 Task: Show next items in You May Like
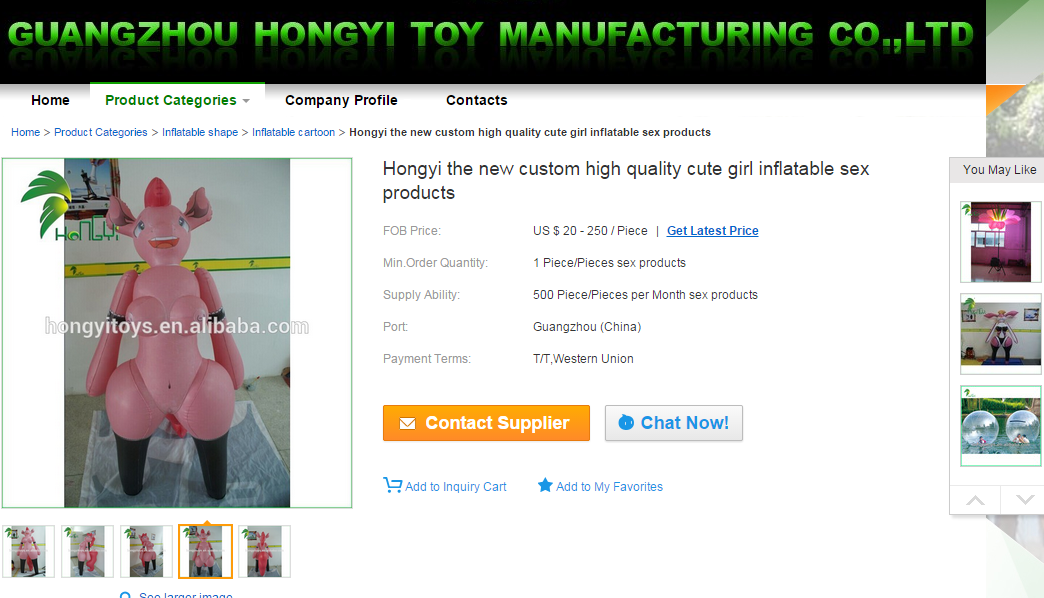pyautogui.click(x=1025, y=500)
